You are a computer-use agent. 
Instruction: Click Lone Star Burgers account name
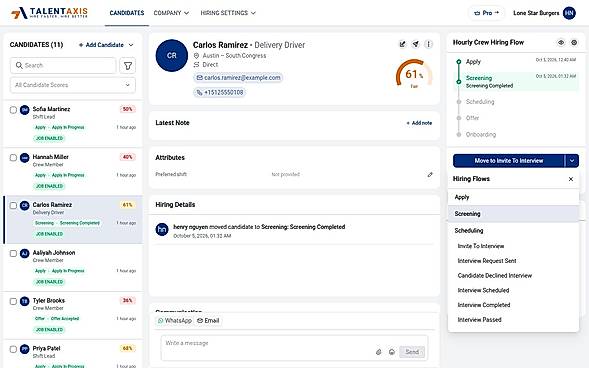(x=536, y=13)
